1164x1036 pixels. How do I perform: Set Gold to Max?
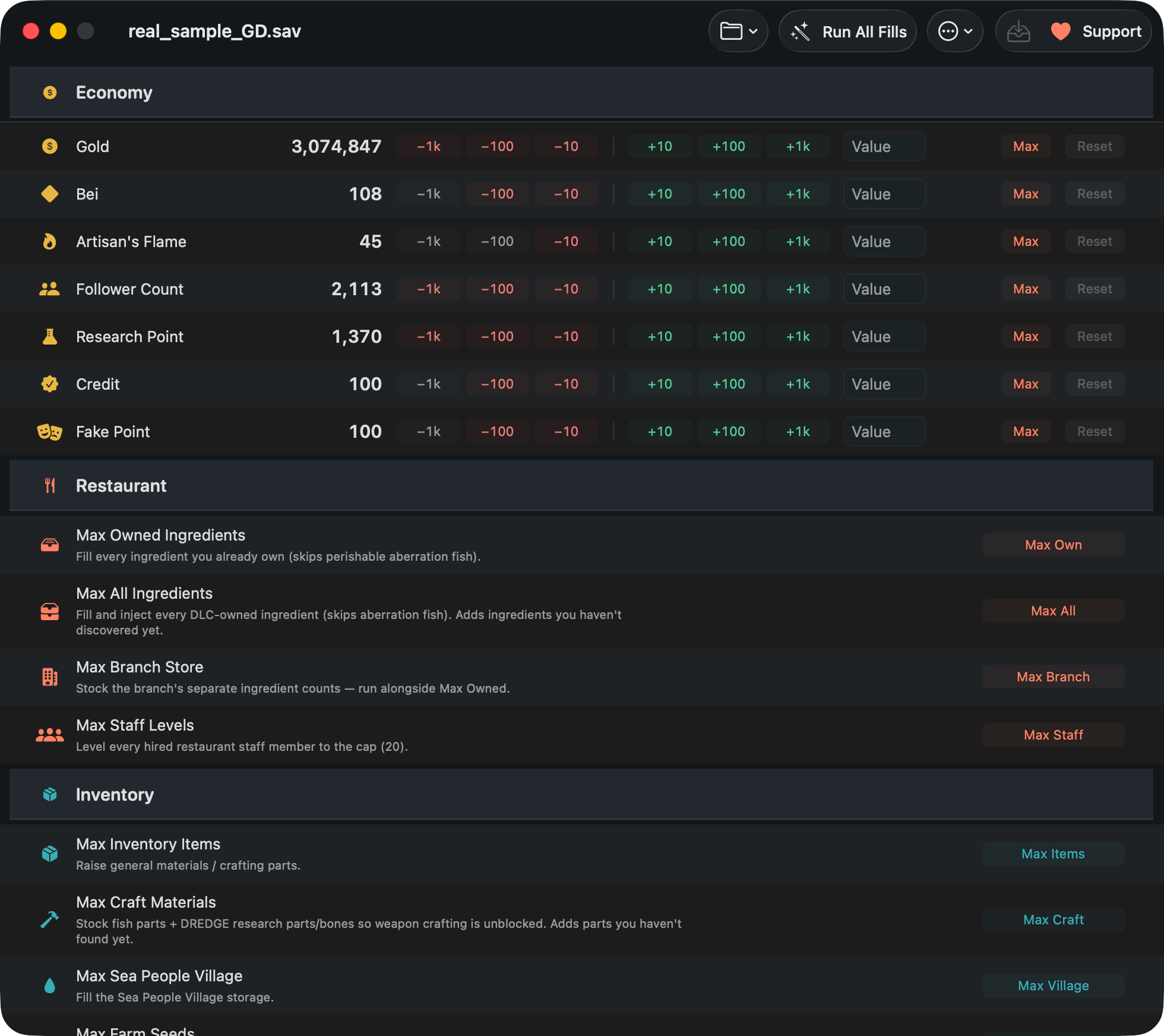click(1026, 146)
